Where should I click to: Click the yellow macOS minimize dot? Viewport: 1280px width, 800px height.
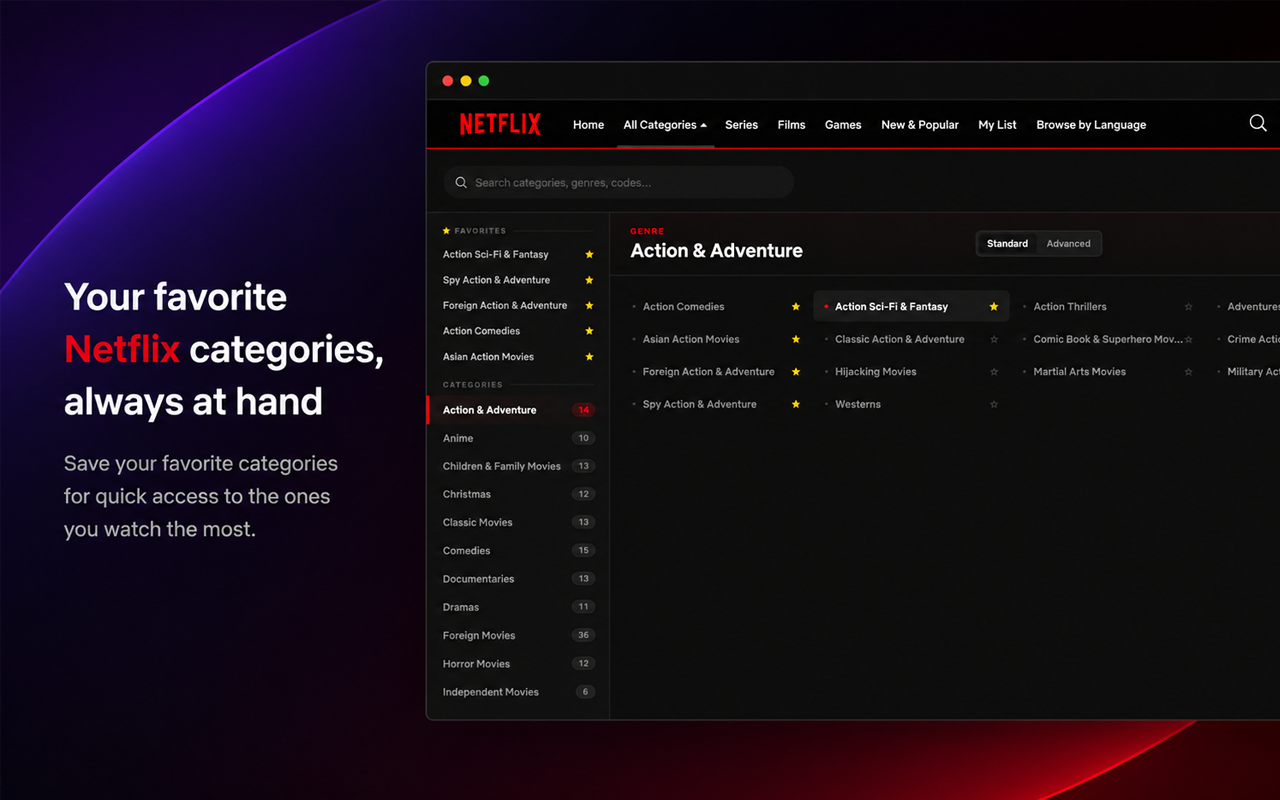coord(466,81)
